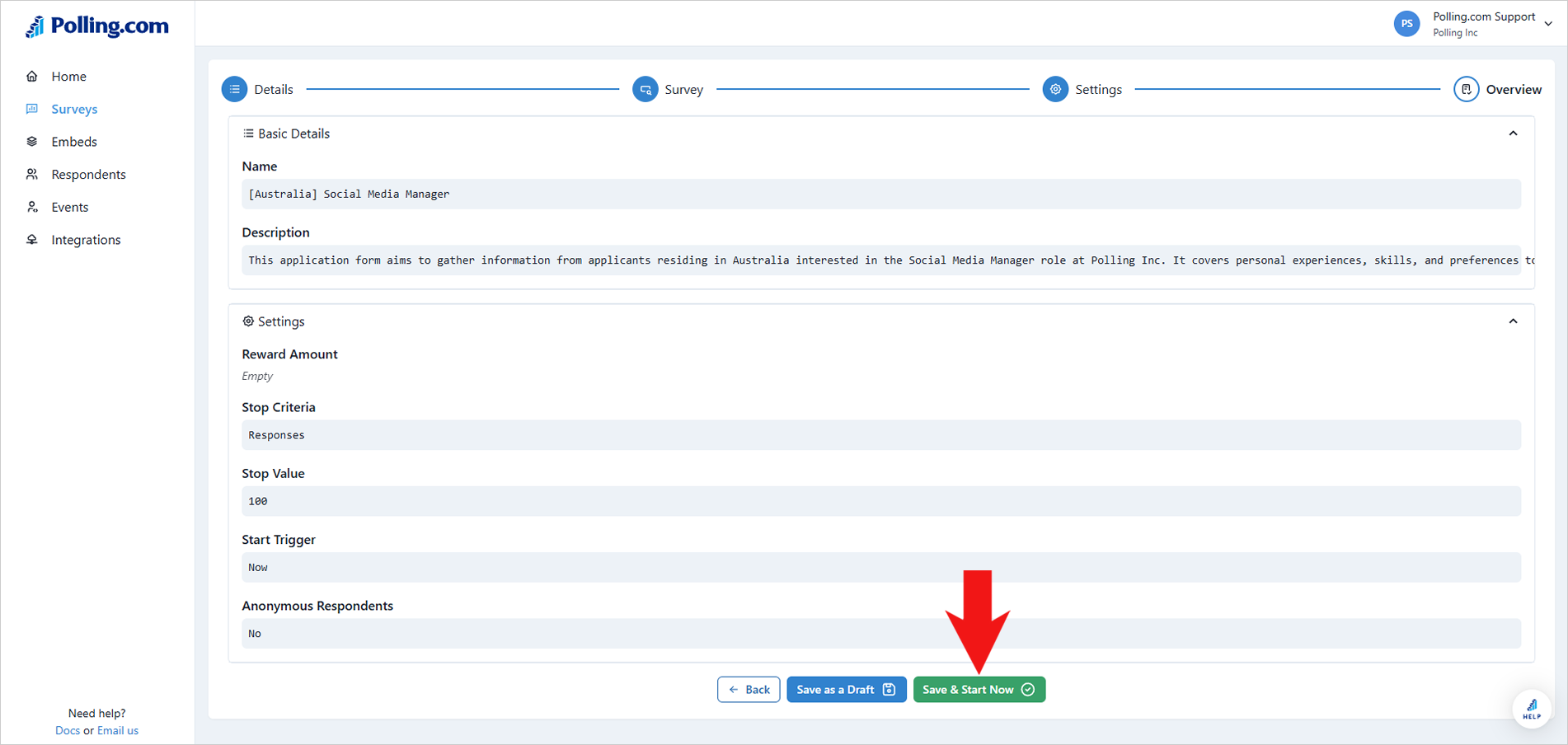Image resolution: width=1568 pixels, height=745 pixels.
Task: Click the Details step circle icon
Action: click(235, 89)
